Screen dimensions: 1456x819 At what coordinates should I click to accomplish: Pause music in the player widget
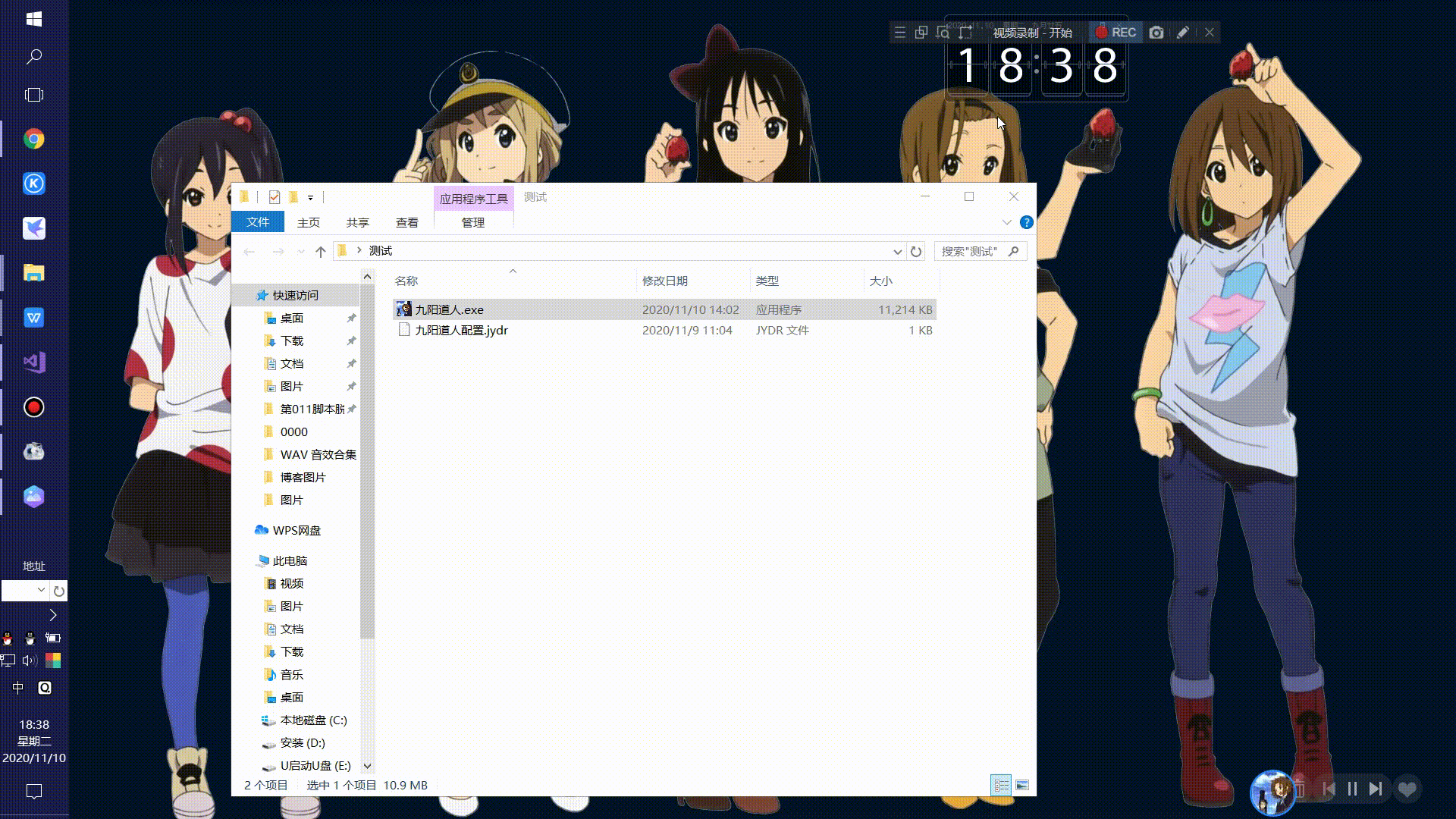1352,789
